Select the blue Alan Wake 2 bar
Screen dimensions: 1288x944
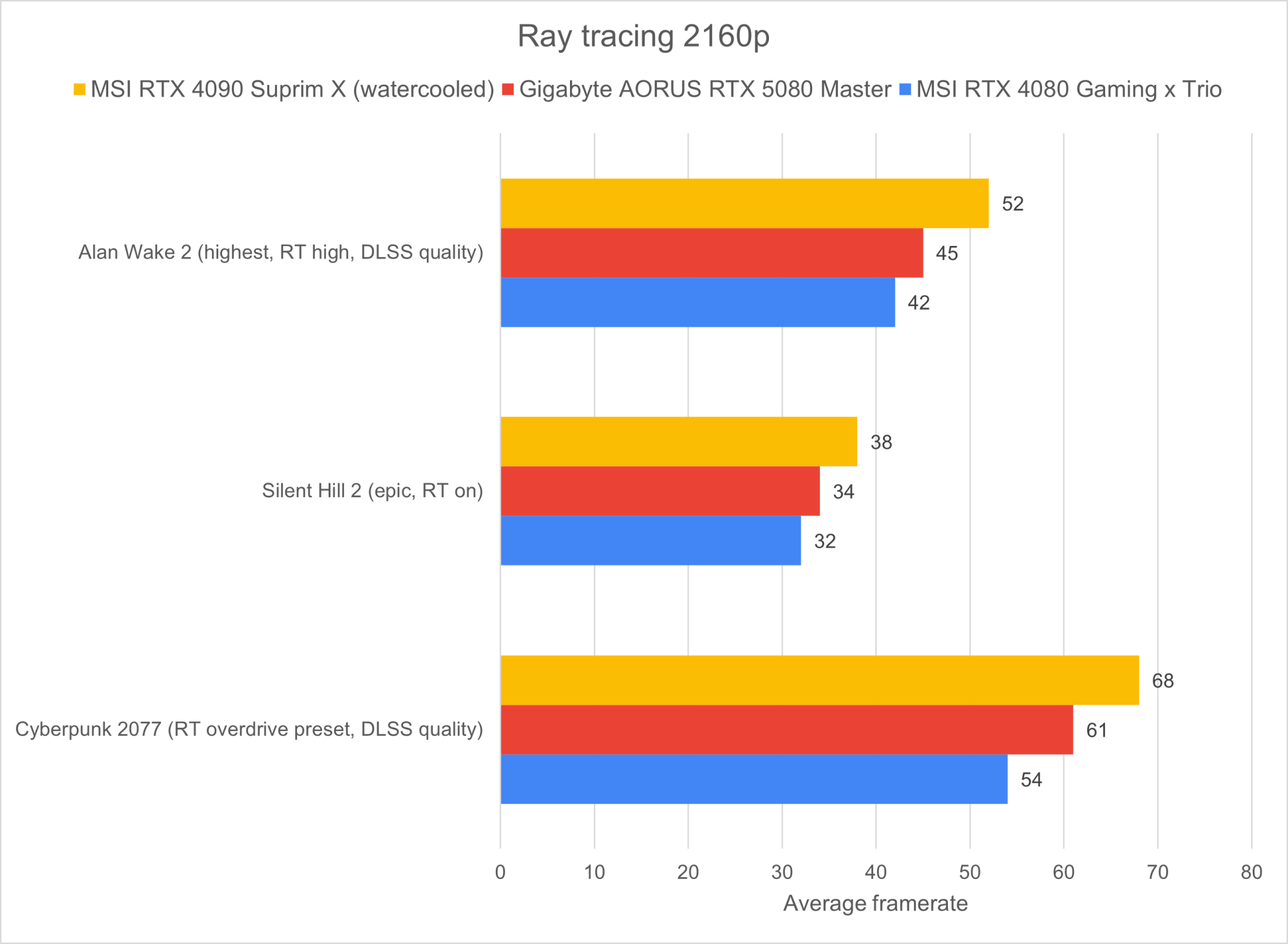point(698,302)
